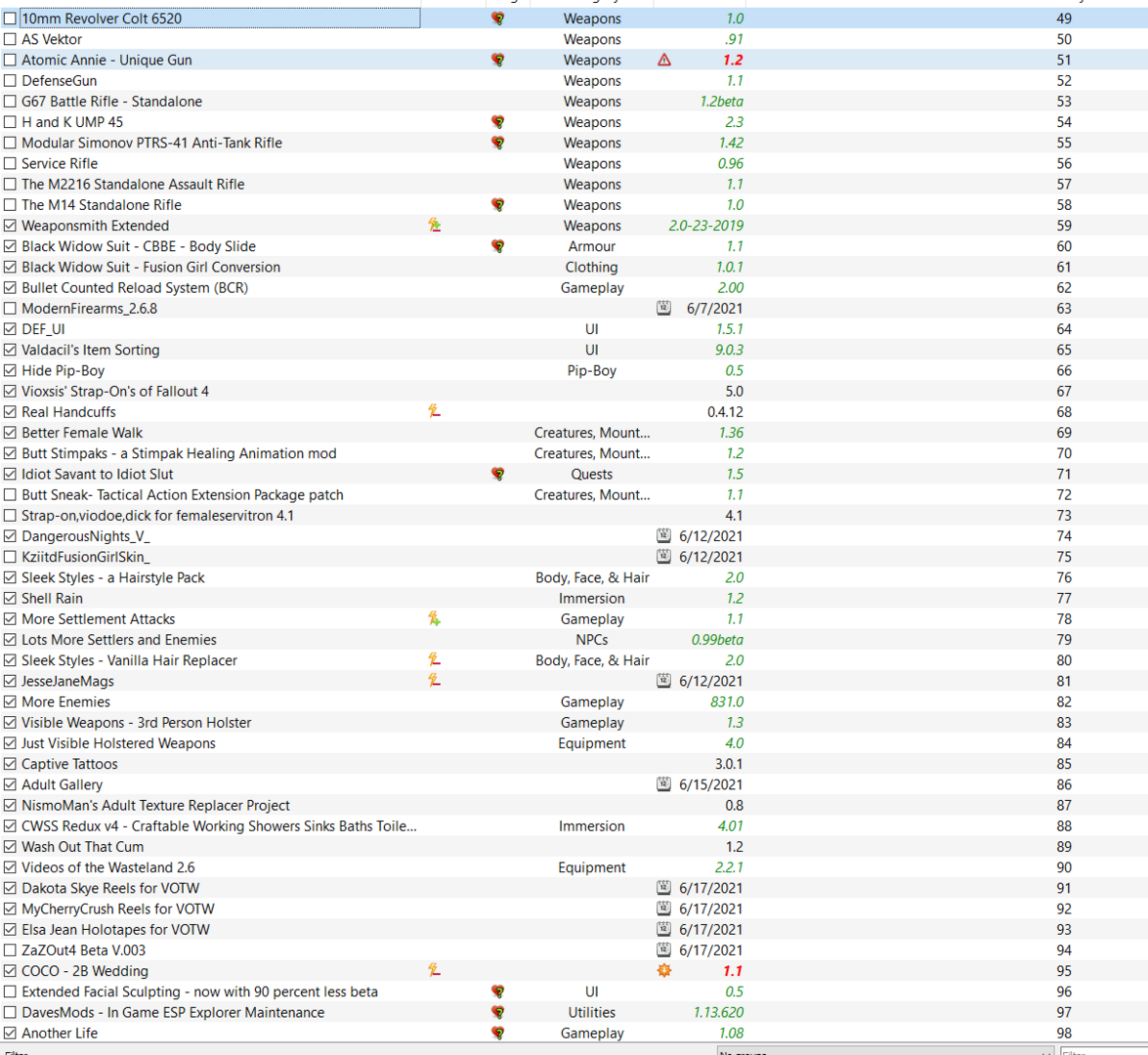This screenshot has height=1055, width=1148.
Task: Click the heart flag on H and K UMP 45 row
Action: coord(498,122)
